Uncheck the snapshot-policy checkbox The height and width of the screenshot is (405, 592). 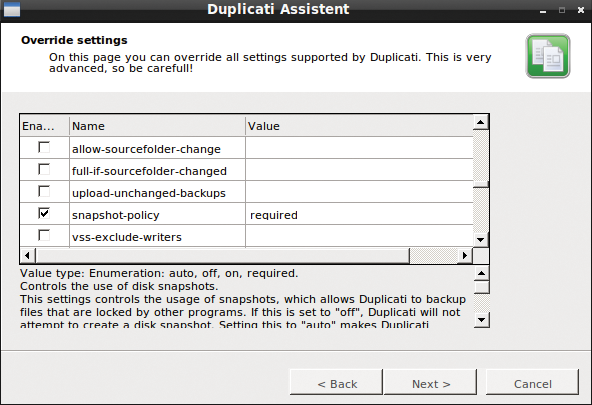[44, 213]
